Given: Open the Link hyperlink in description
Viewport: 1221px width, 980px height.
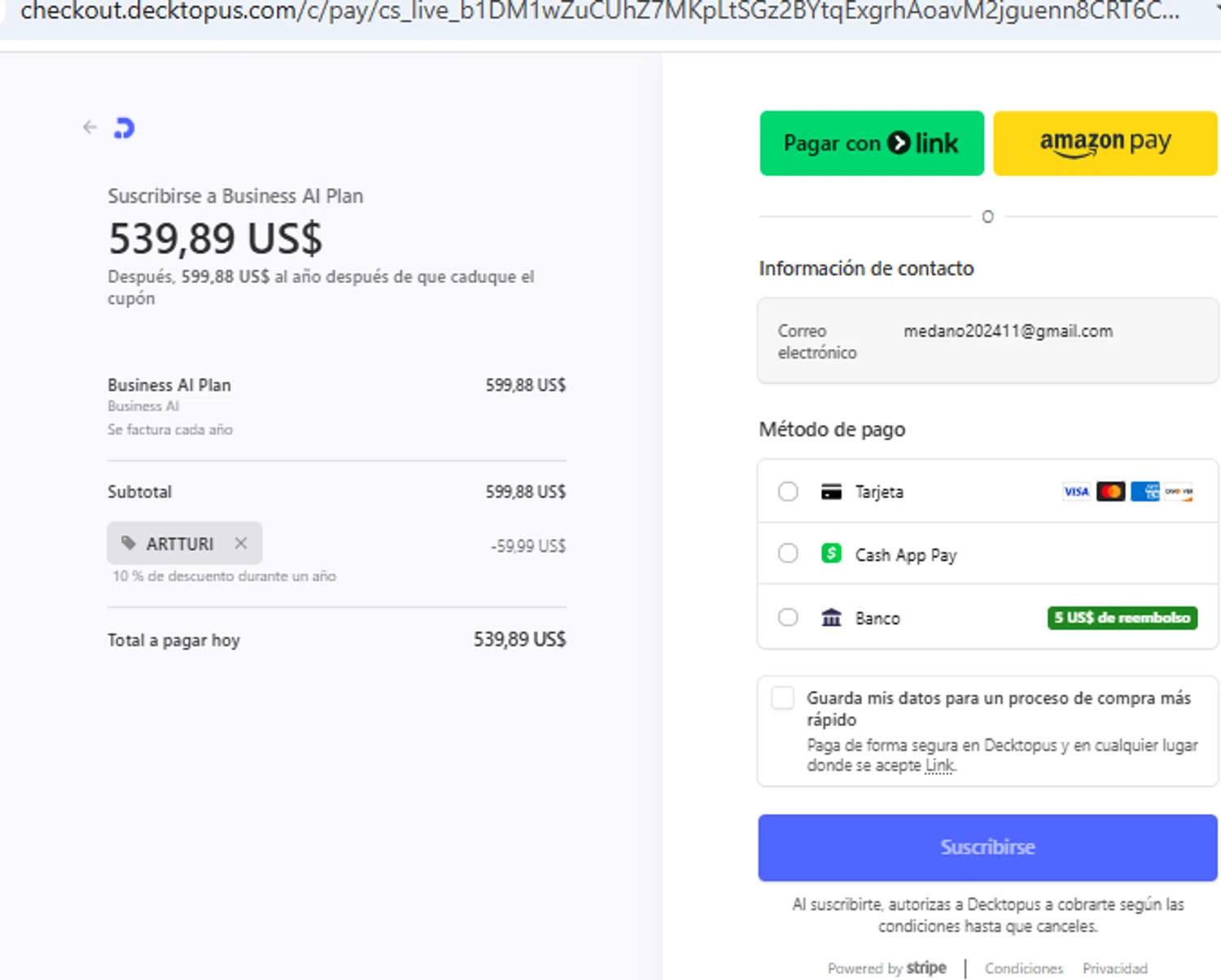Looking at the screenshot, I should tap(939, 766).
